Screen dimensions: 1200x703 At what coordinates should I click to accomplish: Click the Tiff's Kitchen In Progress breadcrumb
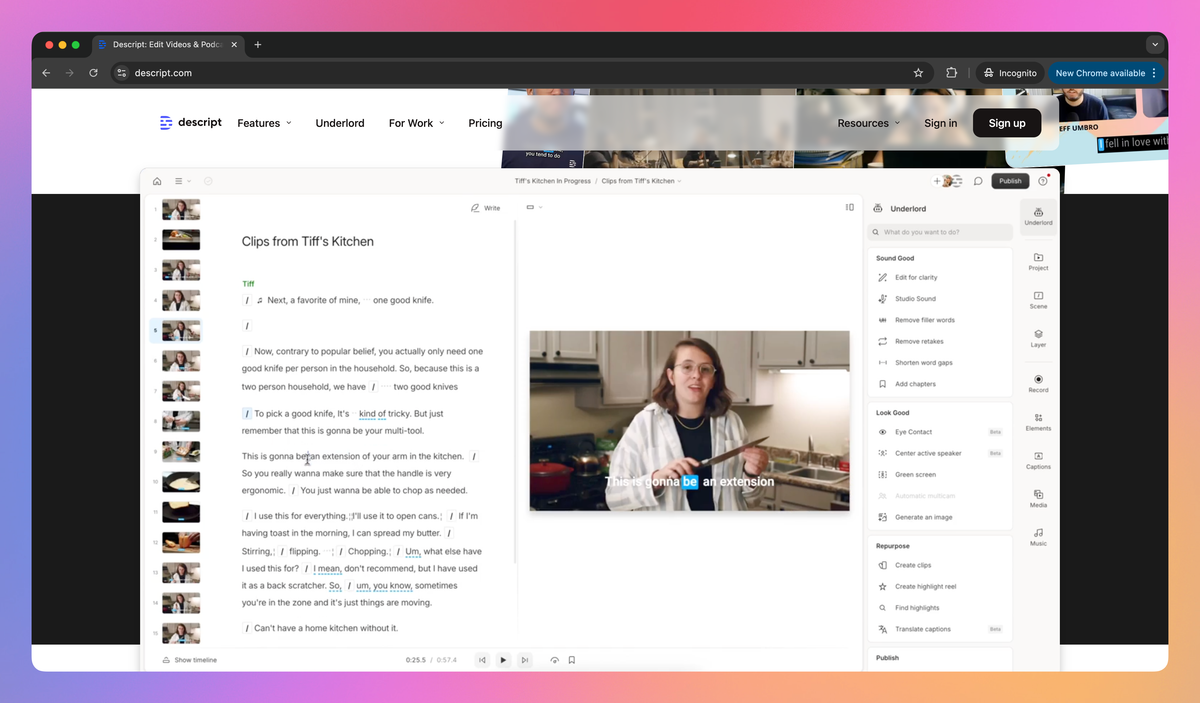pos(552,181)
